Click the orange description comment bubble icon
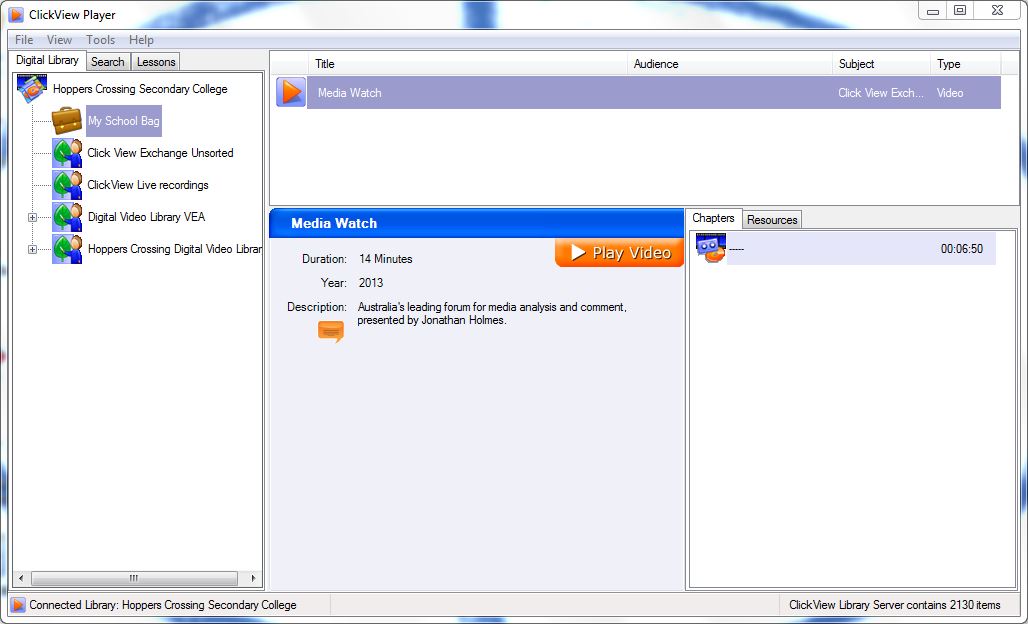Image resolution: width=1028 pixels, height=624 pixels. pyautogui.click(x=330, y=331)
